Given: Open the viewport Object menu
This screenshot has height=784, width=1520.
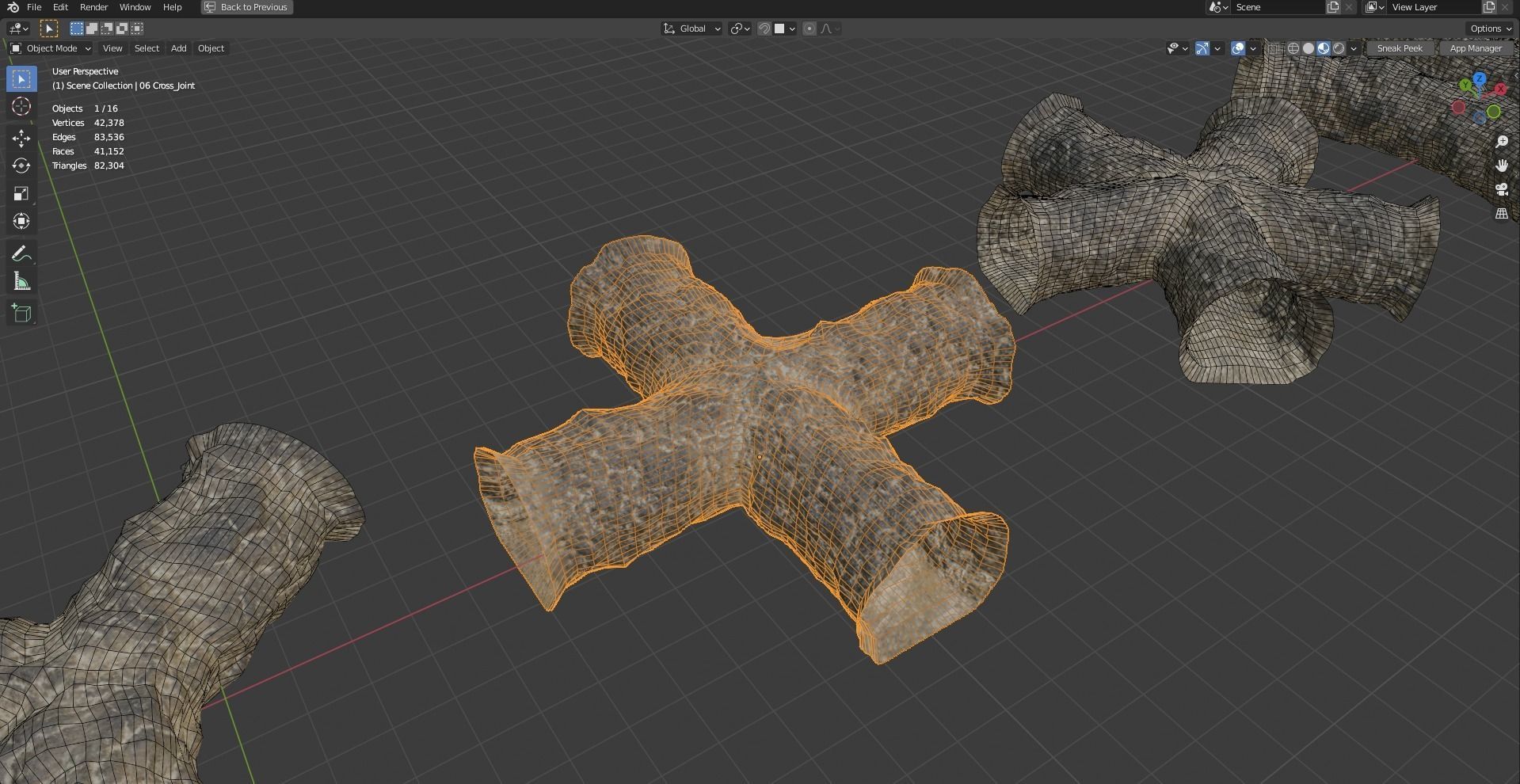Looking at the screenshot, I should [211, 48].
